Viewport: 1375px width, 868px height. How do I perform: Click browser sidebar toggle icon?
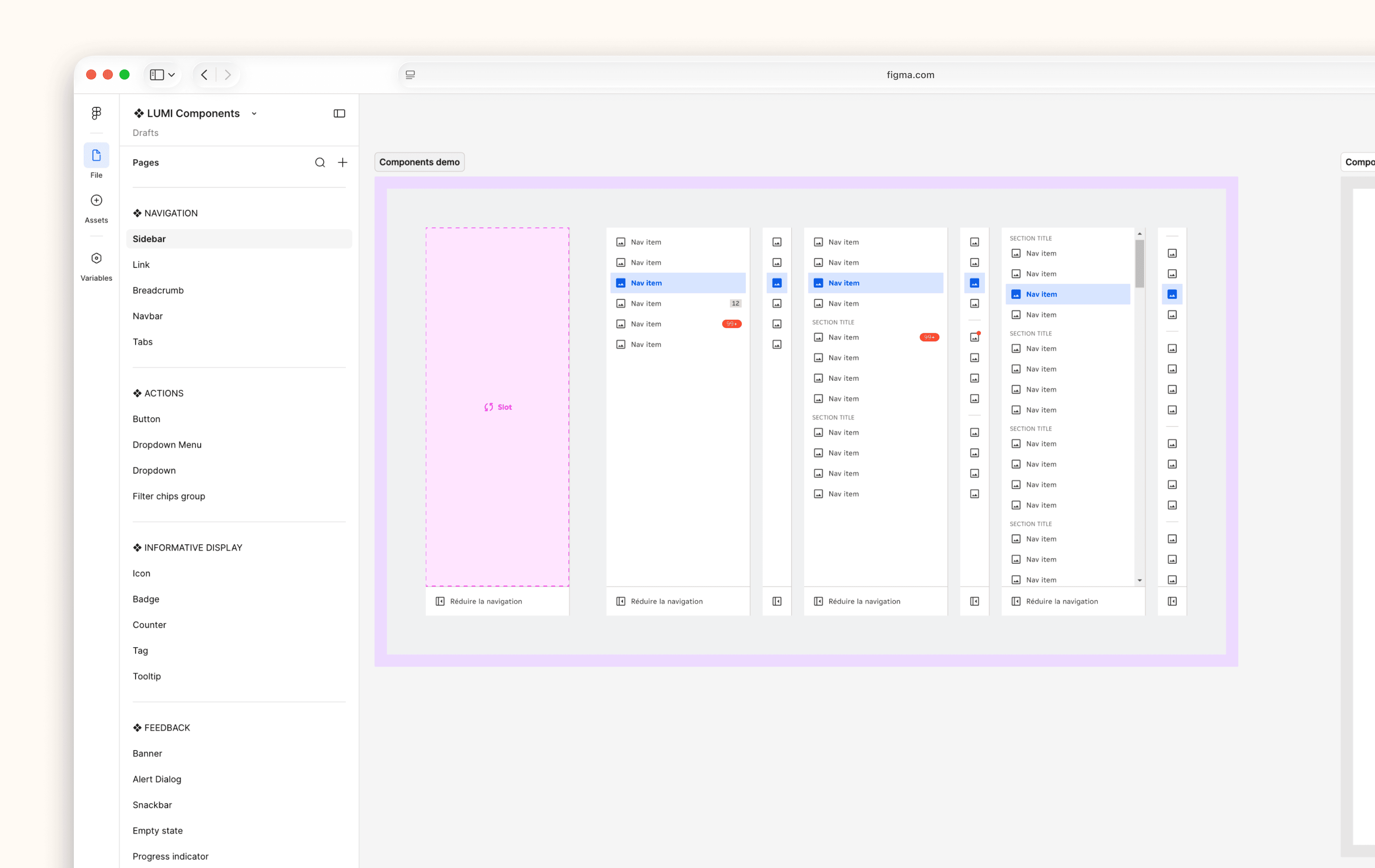click(157, 75)
